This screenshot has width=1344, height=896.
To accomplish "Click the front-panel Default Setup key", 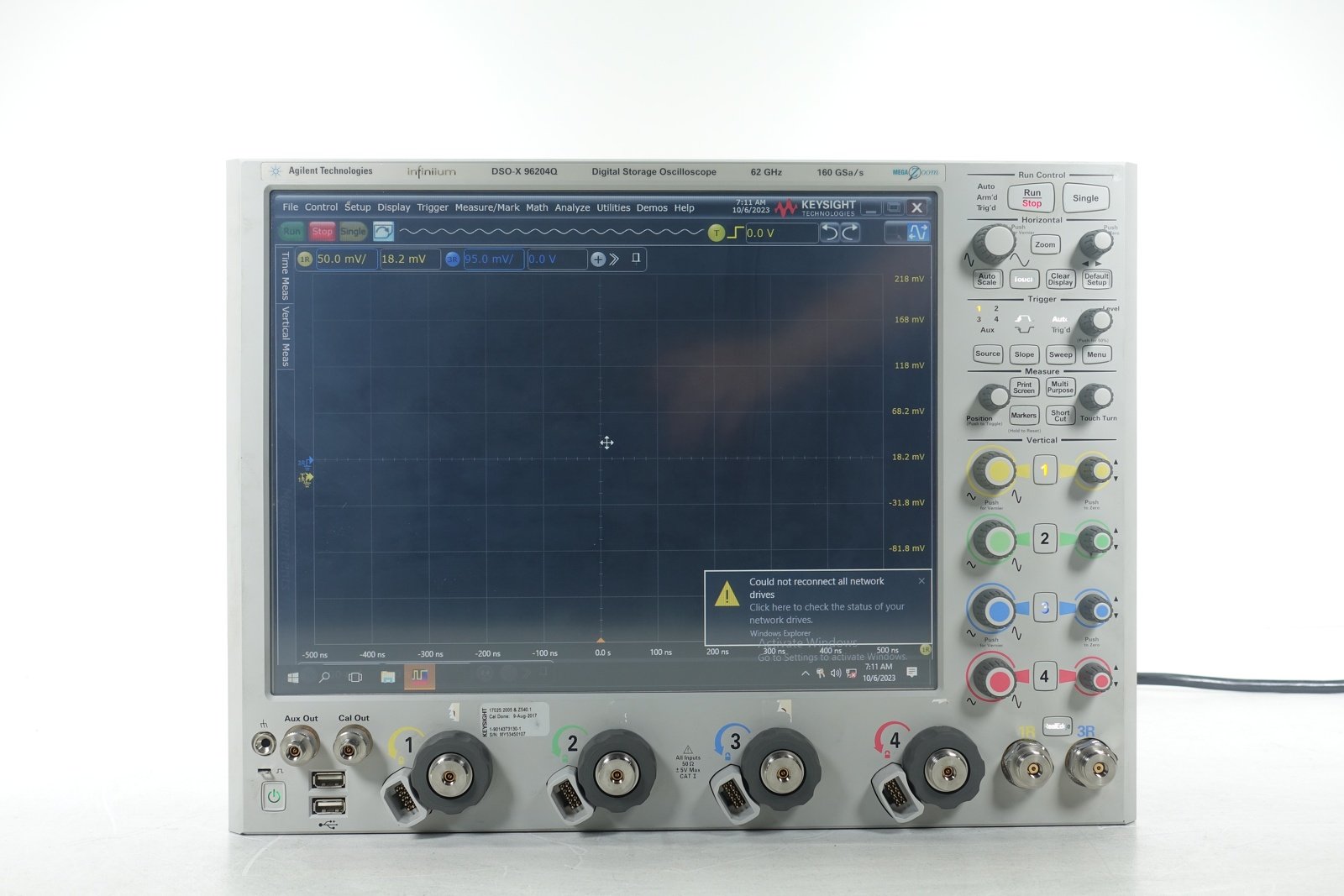I will [1096, 279].
